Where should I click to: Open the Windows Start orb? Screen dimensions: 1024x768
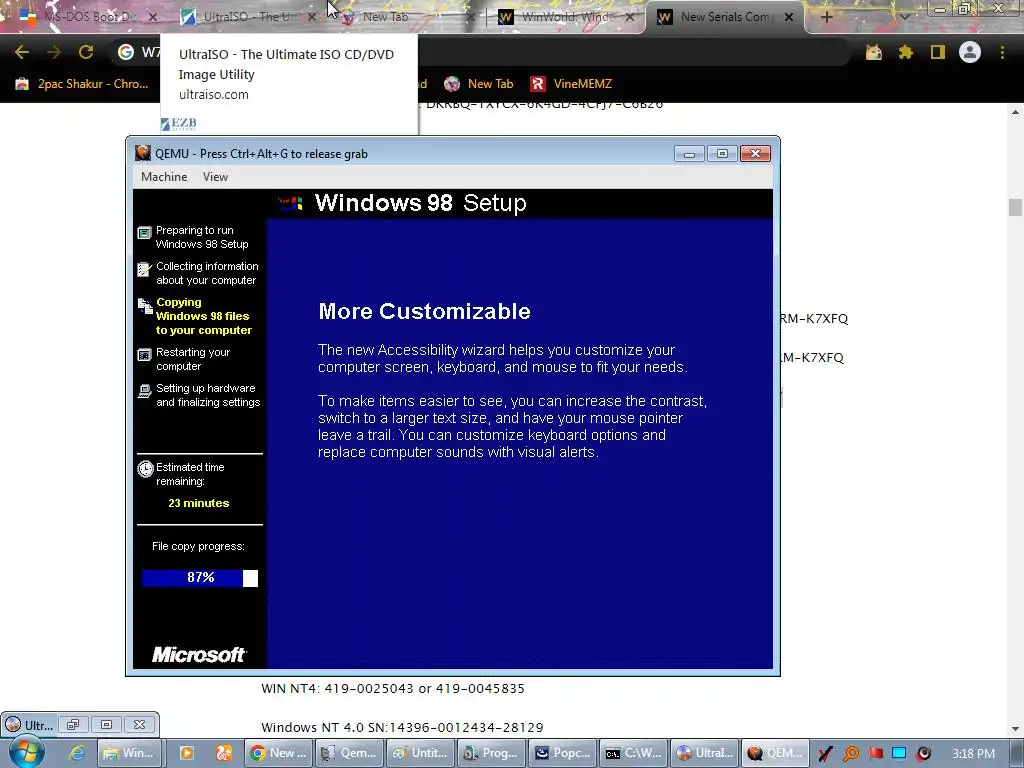coord(25,752)
